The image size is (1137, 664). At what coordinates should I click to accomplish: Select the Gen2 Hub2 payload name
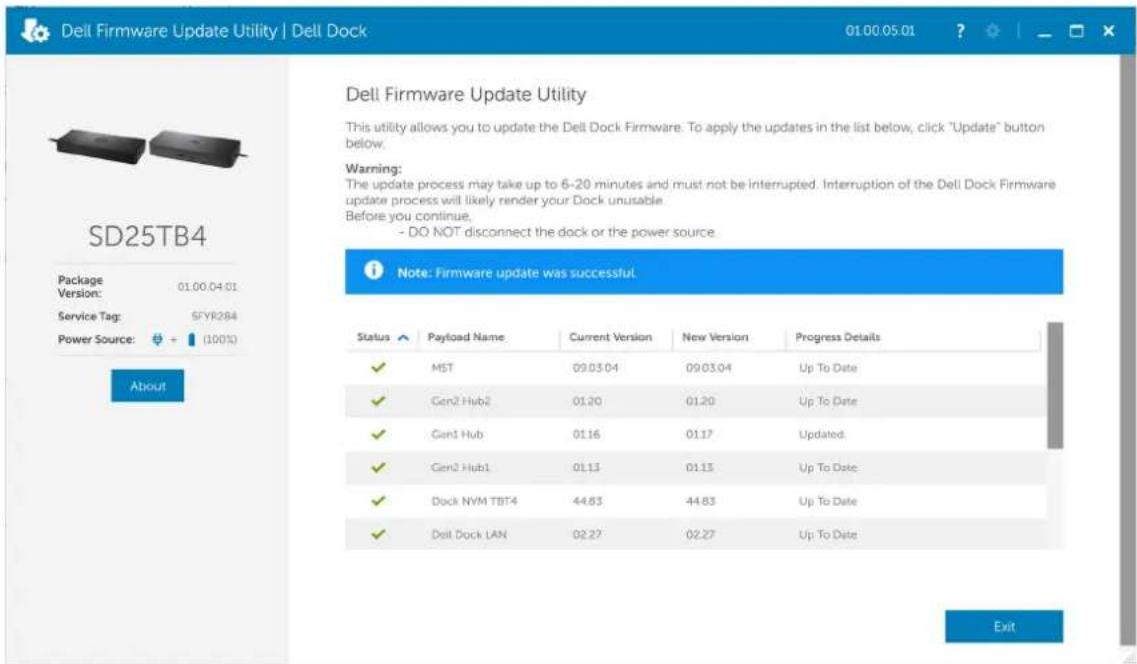[460, 401]
